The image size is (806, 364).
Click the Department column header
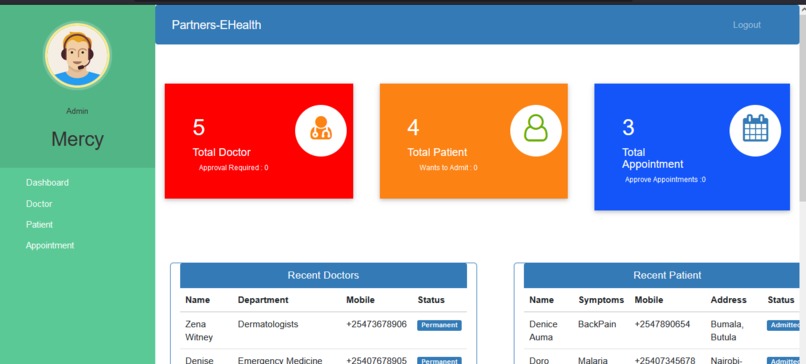pyautogui.click(x=263, y=300)
